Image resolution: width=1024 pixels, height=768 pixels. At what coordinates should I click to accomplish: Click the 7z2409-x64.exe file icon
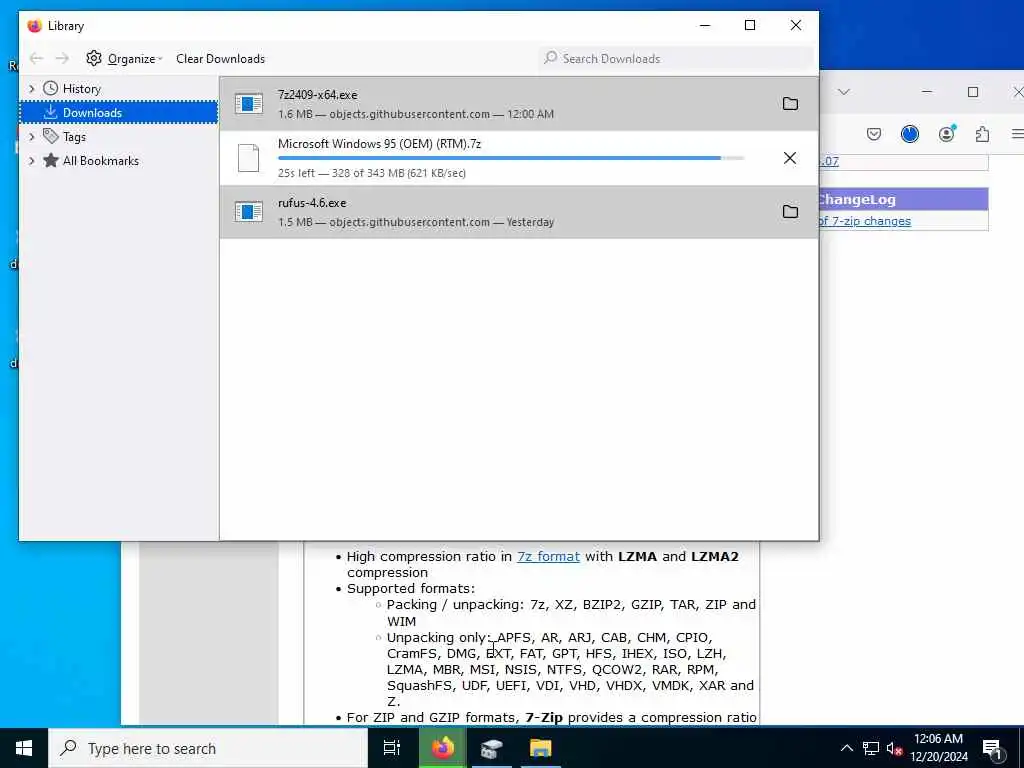tap(249, 103)
